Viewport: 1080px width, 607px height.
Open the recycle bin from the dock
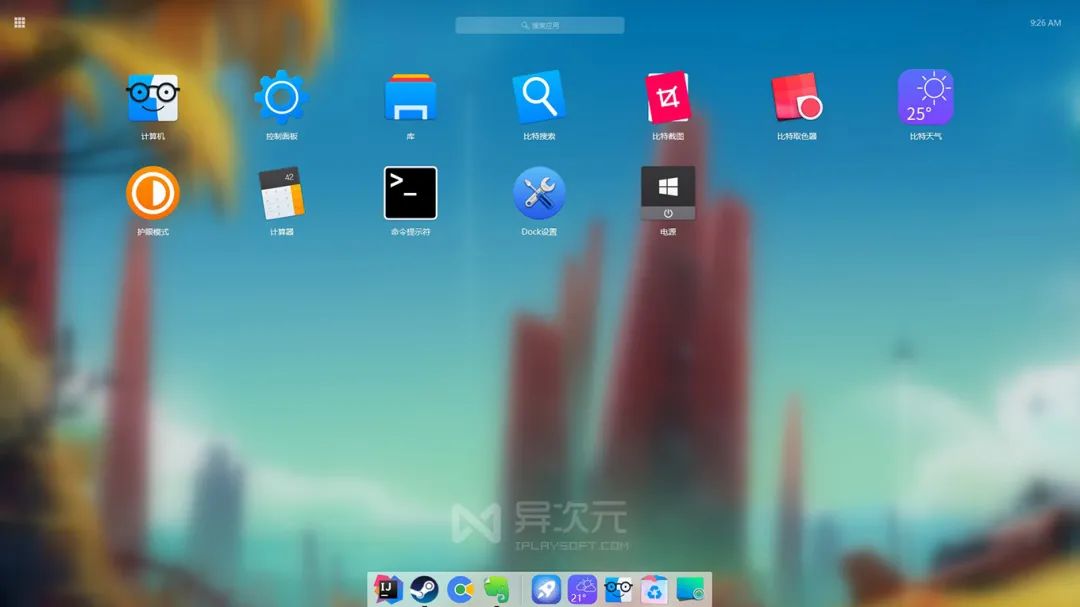(x=654, y=590)
